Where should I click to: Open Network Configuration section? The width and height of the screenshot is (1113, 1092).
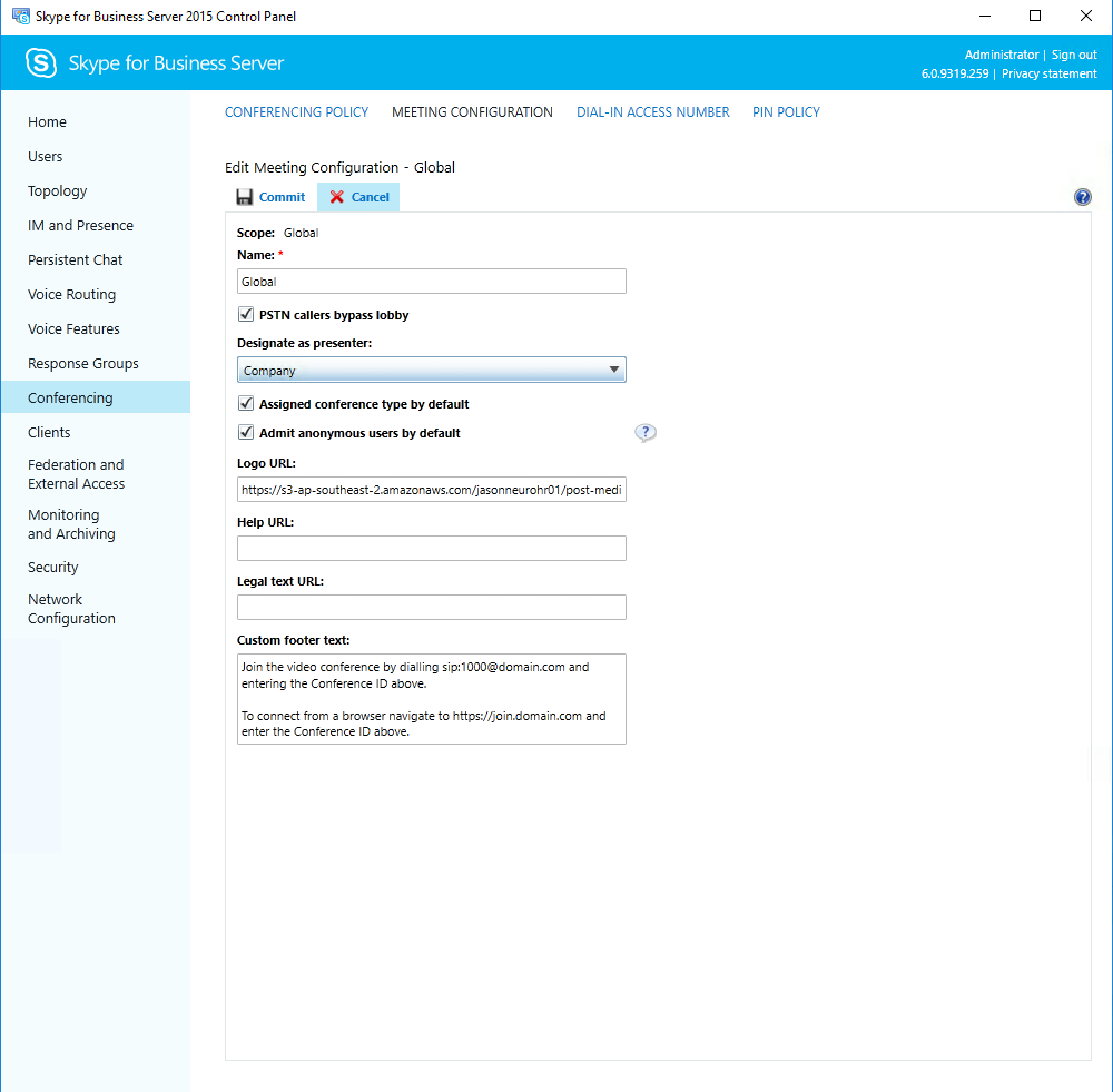coord(72,608)
